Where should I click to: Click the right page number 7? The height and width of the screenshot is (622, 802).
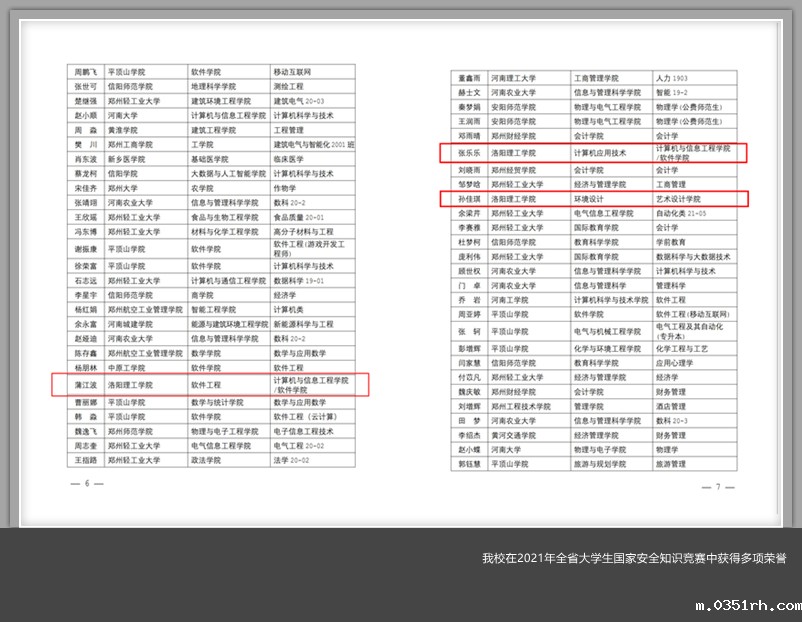coord(717,487)
